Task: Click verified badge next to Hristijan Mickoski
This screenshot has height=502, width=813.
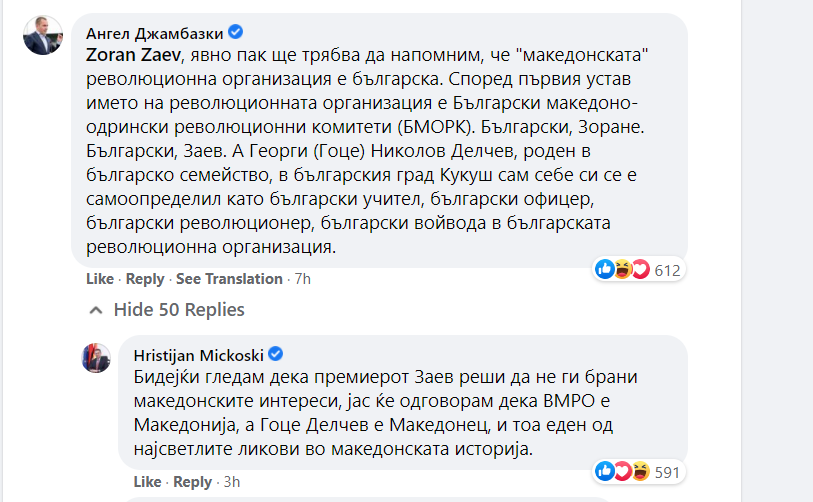Action: tap(277, 354)
